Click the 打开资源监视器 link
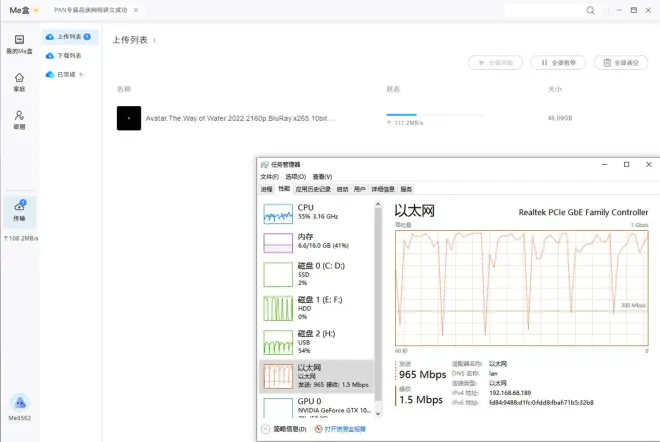 344,429
